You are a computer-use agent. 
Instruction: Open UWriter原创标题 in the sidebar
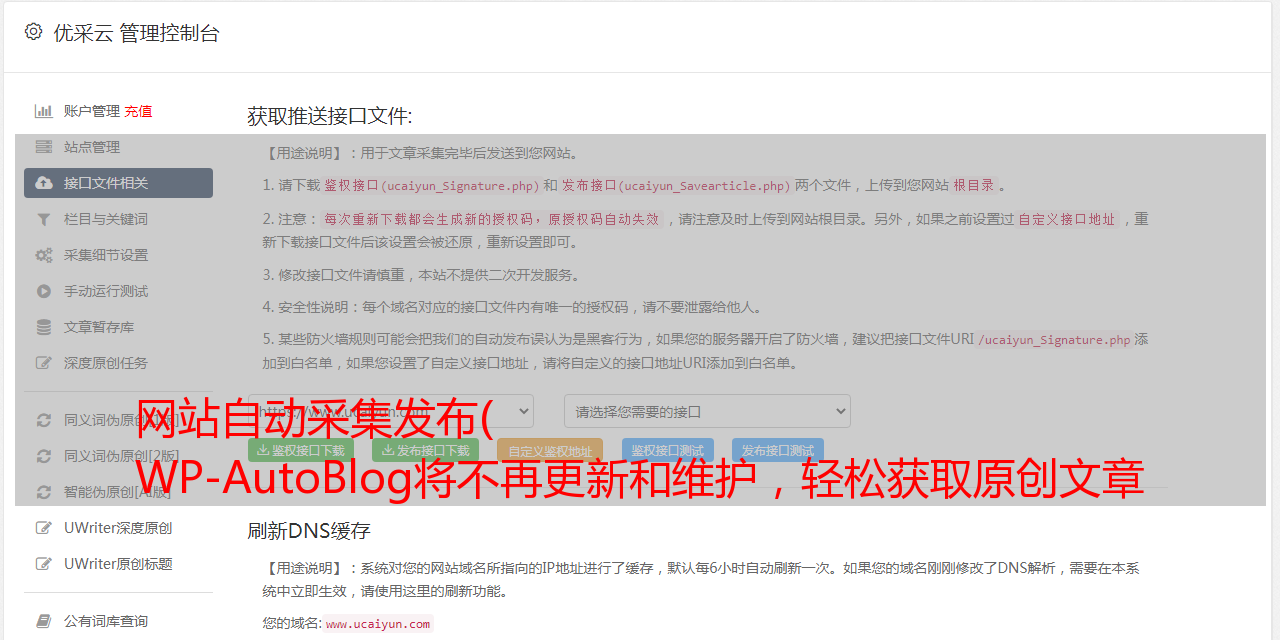pyautogui.click(x=118, y=564)
